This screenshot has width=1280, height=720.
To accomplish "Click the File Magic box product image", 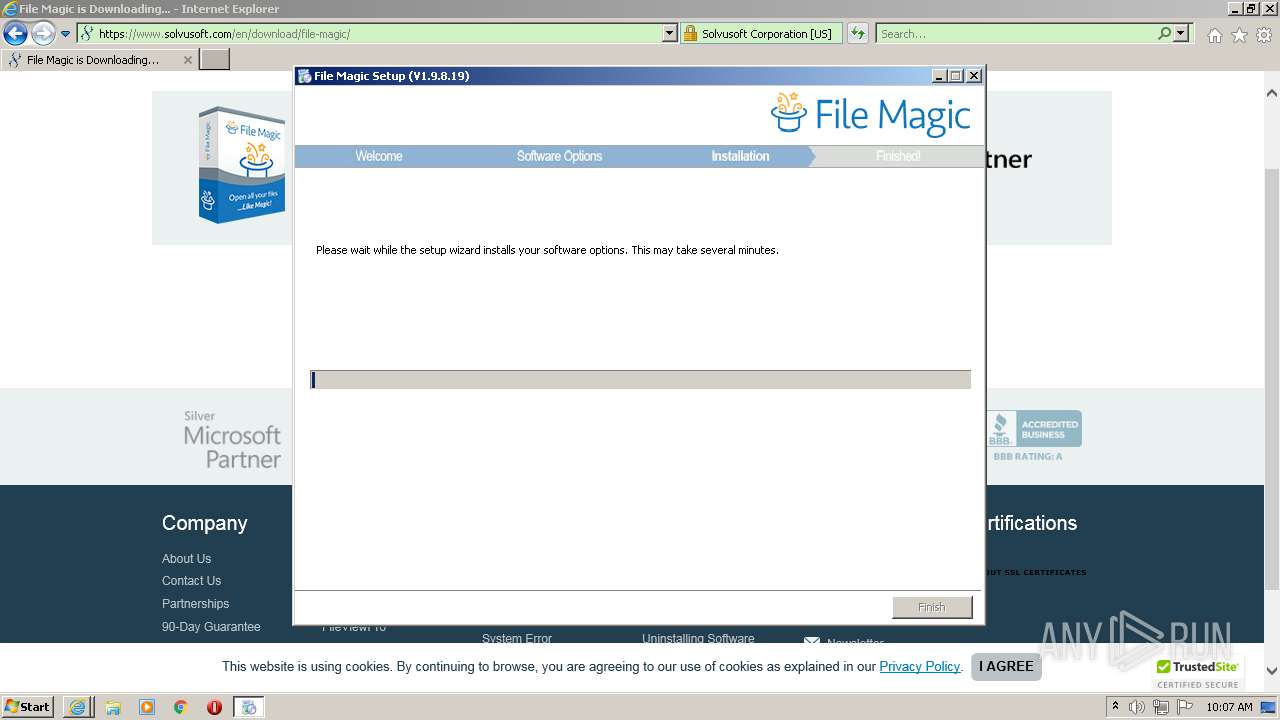I will (x=241, y=165).
